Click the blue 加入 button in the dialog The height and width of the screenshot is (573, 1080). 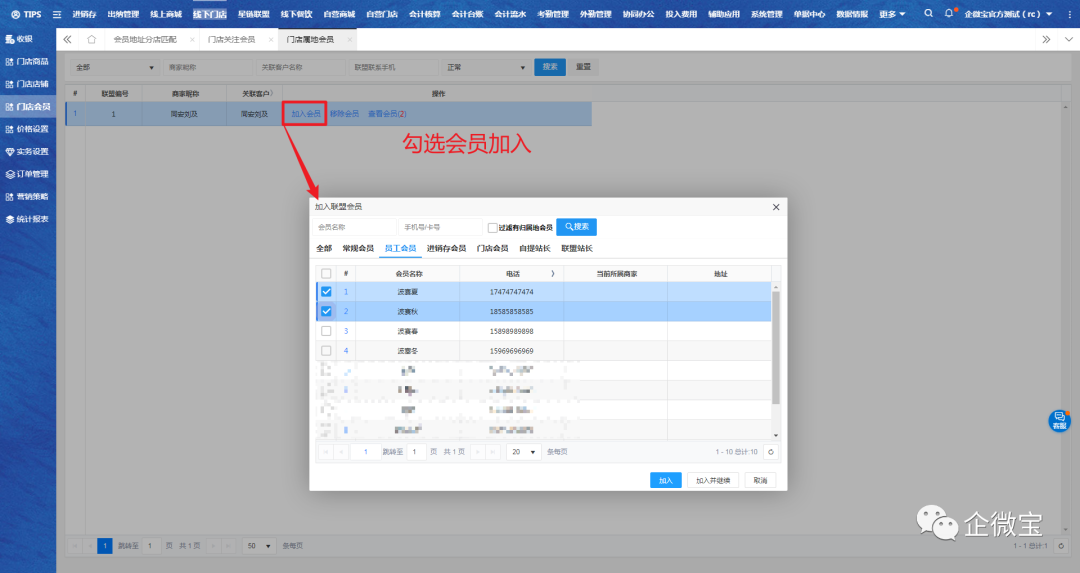pyautogui.click(x=665, y=480)
